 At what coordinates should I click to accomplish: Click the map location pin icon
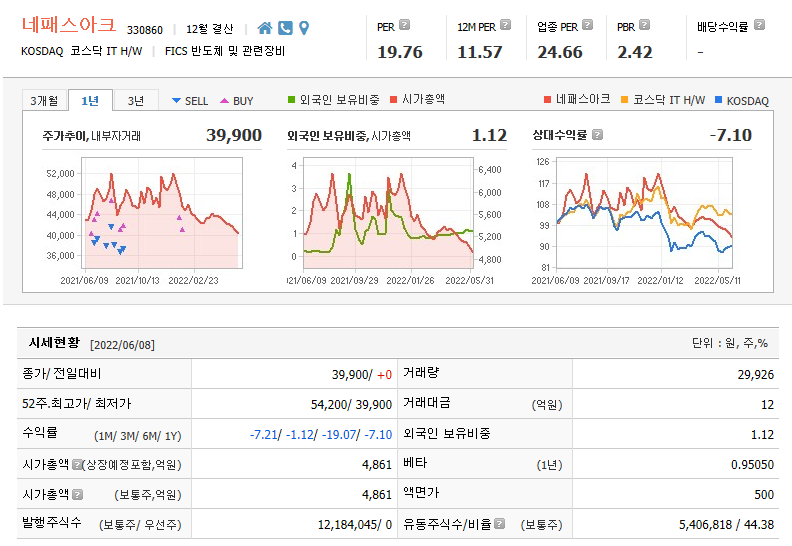click(304, 28)
